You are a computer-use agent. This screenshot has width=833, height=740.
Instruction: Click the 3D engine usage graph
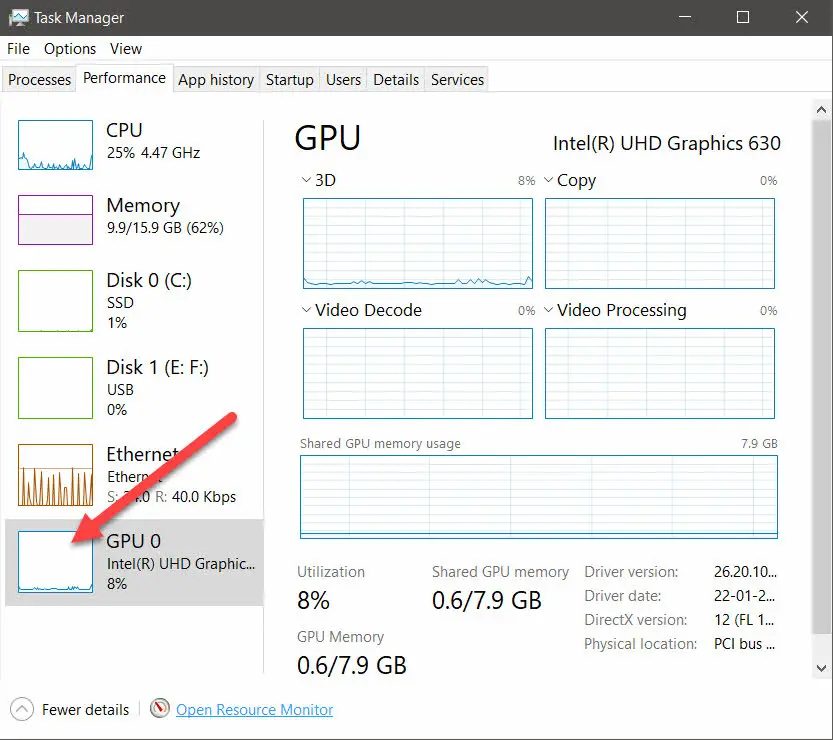point(418,243)
